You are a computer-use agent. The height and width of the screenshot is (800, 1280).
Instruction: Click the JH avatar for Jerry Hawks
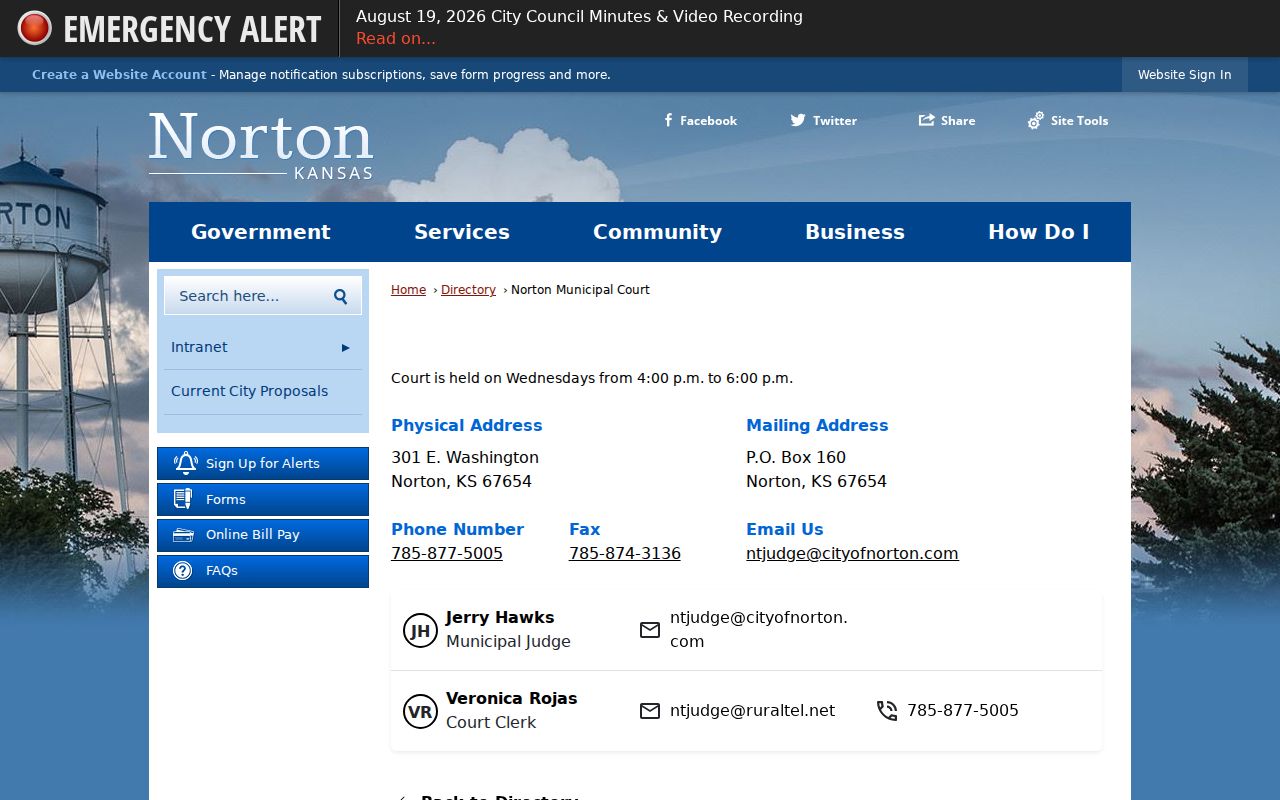(x=420, y=630)
